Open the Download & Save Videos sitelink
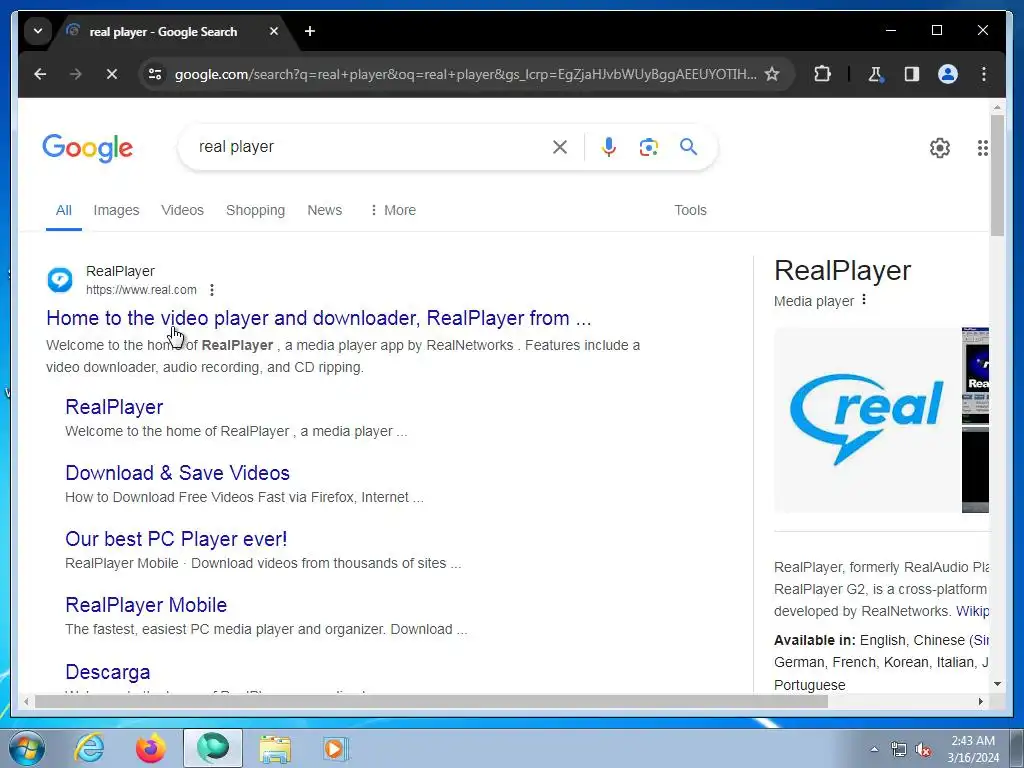This screenshot has height=768, width=1024. [x=178, y=473]
